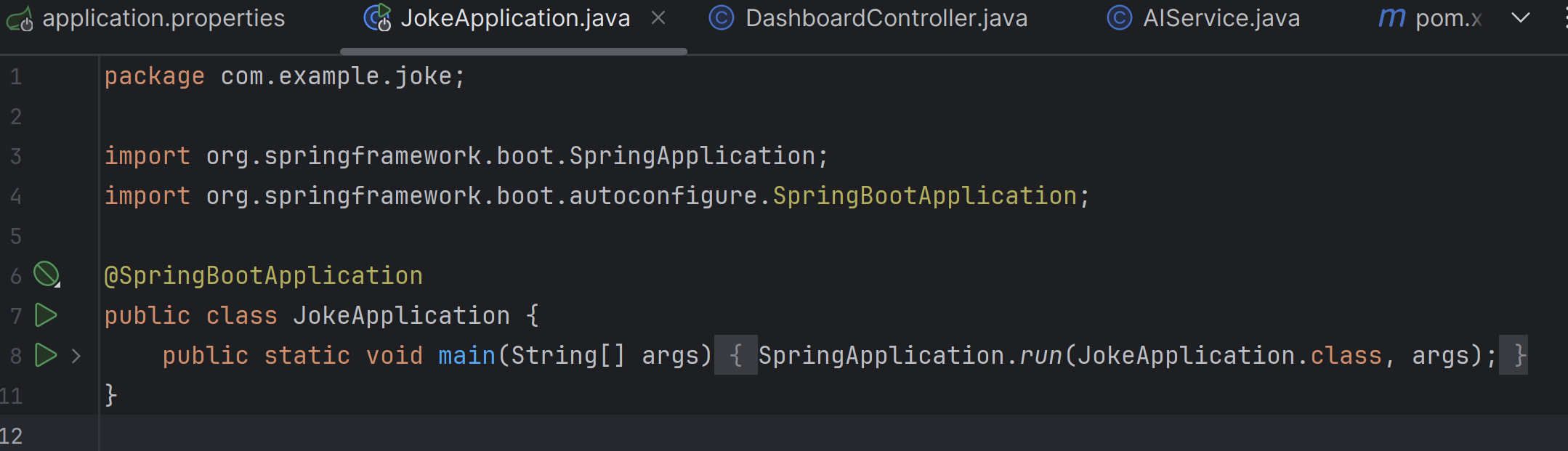The width and height of the screenshot is (1568, 451).
Task: Expand folded main method using gutter chevron
Action: pos(76,356)
